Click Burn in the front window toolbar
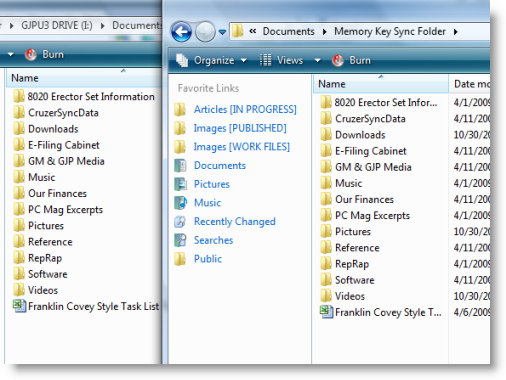Screen dimensions: 506x380 352,60
